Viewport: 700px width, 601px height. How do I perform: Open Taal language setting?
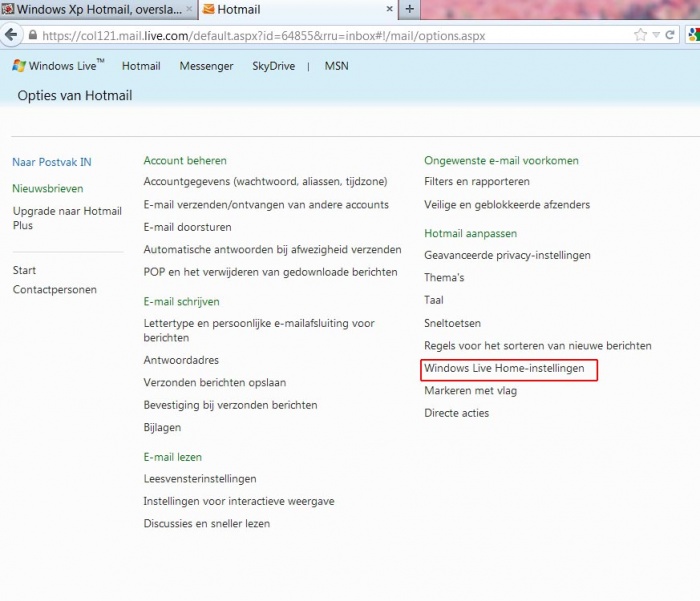[433, 300]
